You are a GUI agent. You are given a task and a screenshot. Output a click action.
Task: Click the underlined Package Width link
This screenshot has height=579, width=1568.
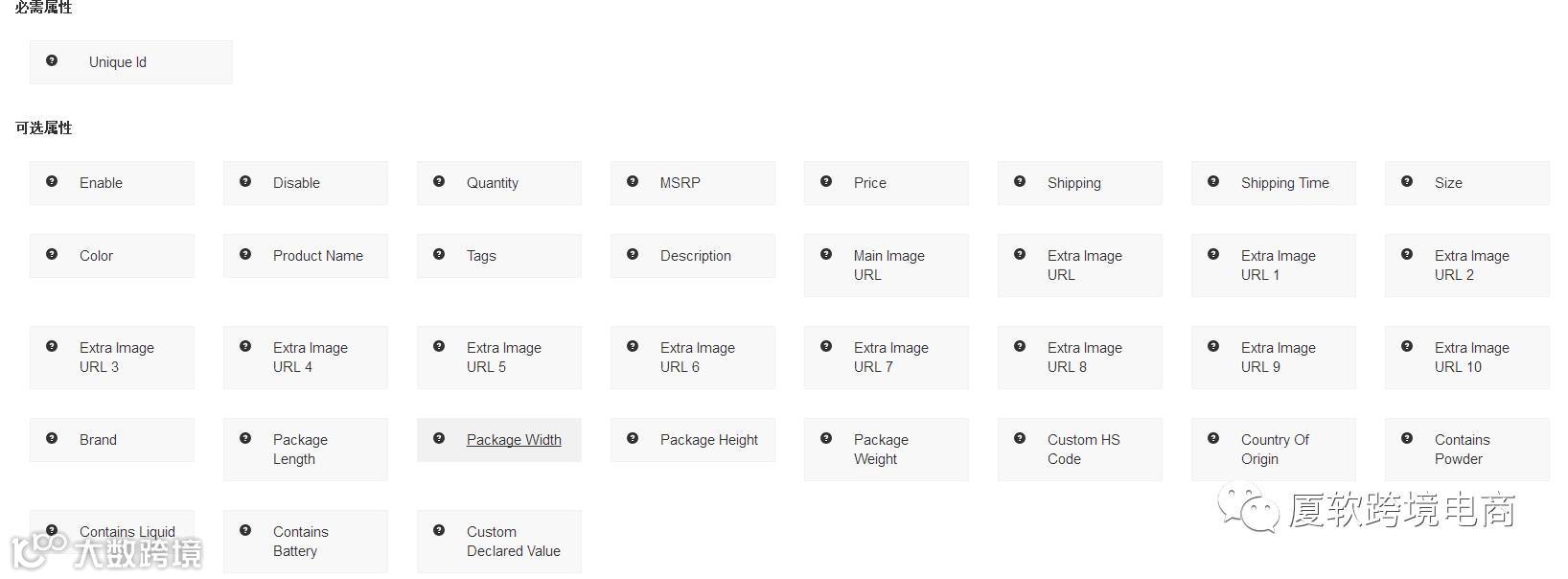point(514,440)
